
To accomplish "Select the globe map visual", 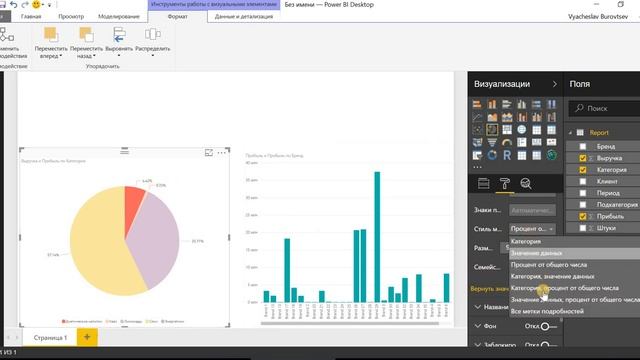I will (x=522, y=130).
